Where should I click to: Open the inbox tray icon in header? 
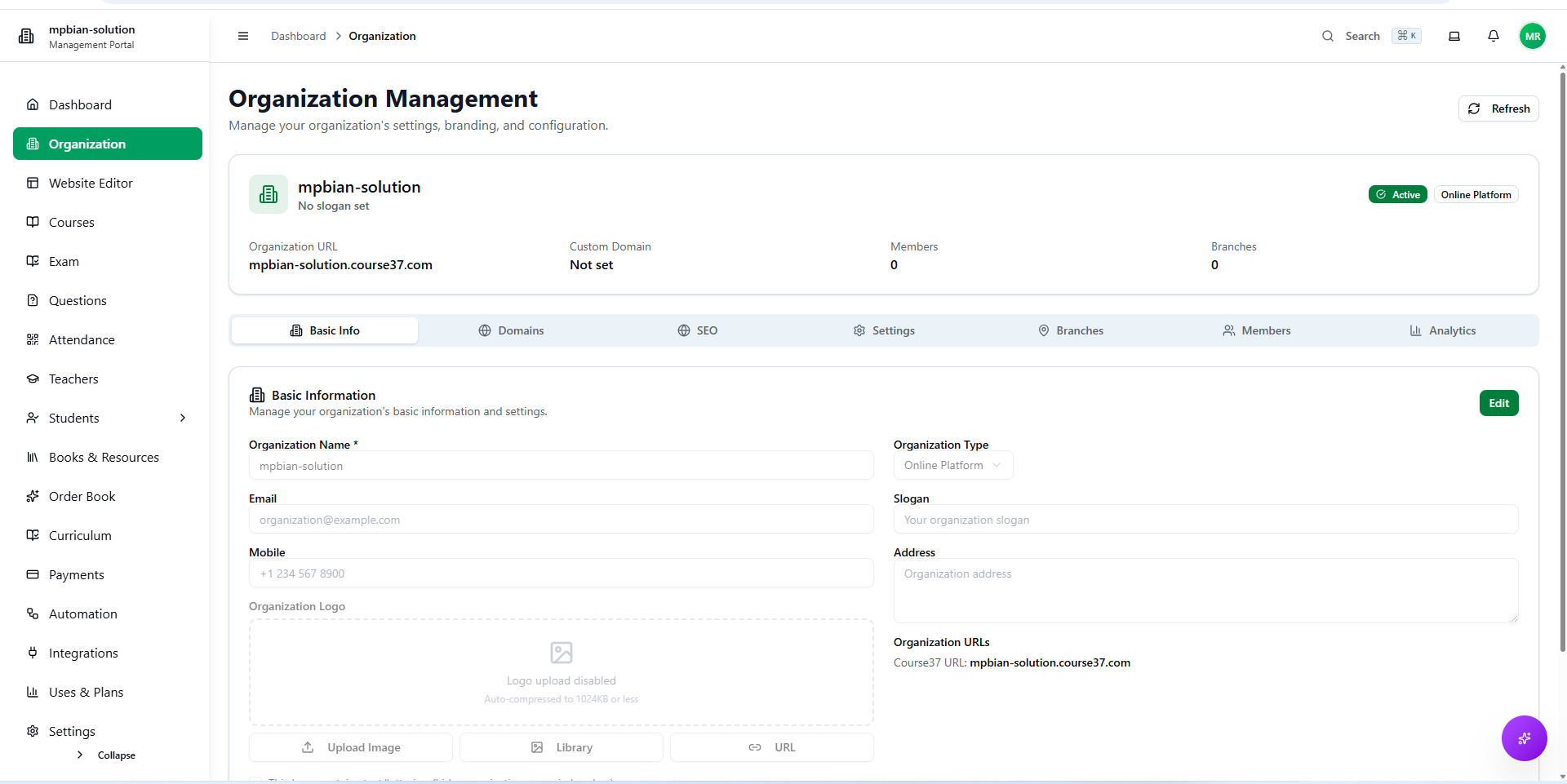[x=1454, y=36]
